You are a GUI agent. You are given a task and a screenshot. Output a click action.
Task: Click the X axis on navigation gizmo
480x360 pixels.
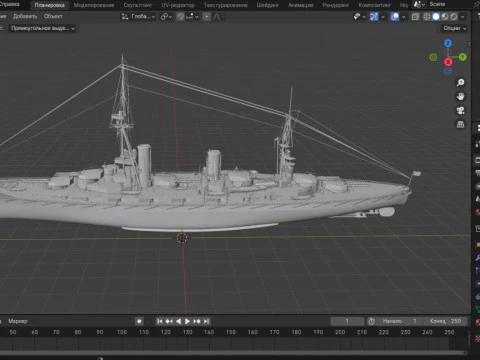coord(448,62)
